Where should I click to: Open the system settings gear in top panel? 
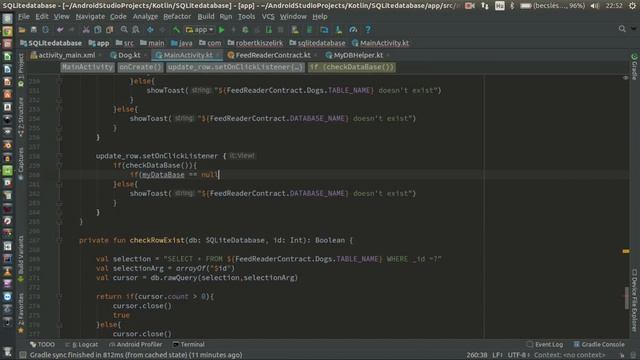tap(633, 6)
